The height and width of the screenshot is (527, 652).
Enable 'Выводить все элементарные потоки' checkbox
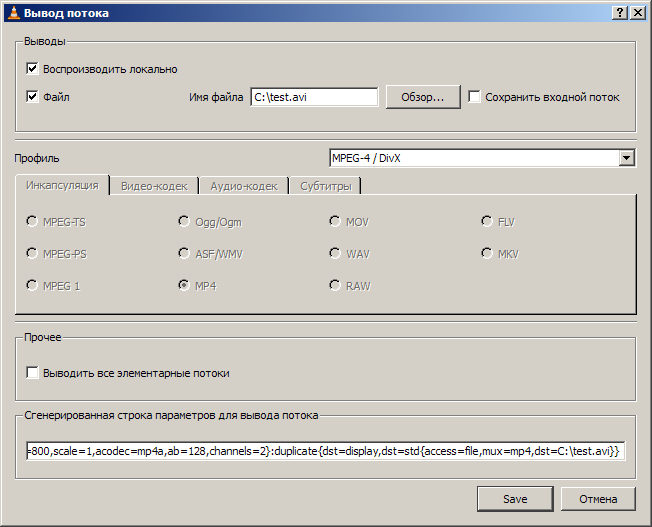click(x=33, y=373)
